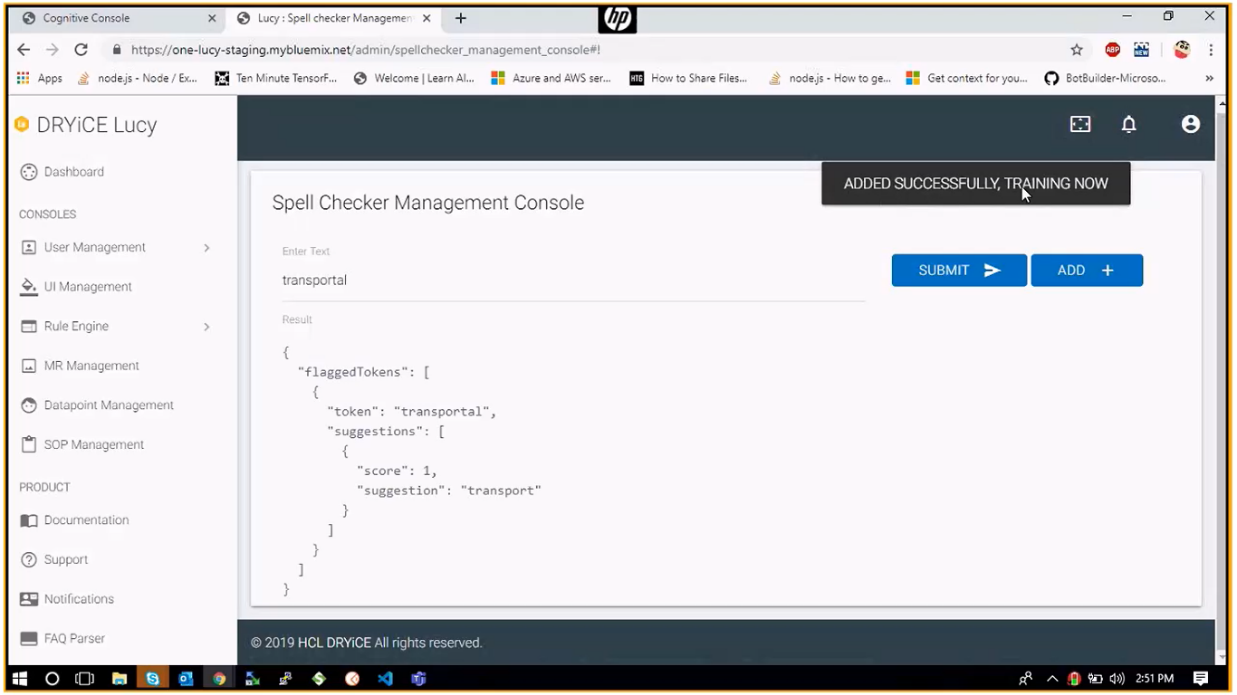Image resolution: width=1237 pixels, height=695 pixels.
Task: Open Windows Task View
Action: coord(85,678)
